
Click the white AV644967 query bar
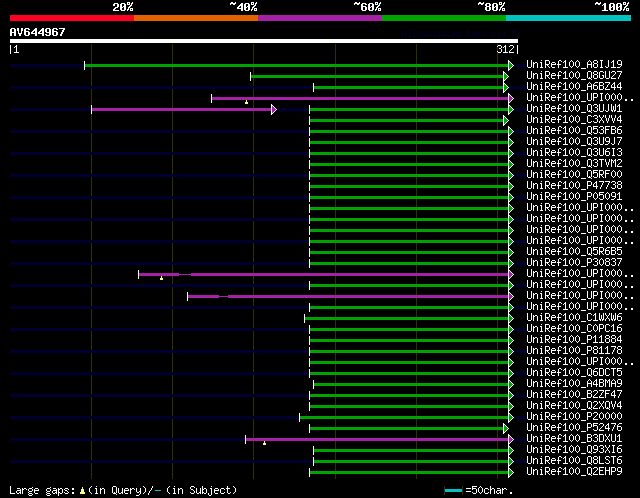[262, 41]
